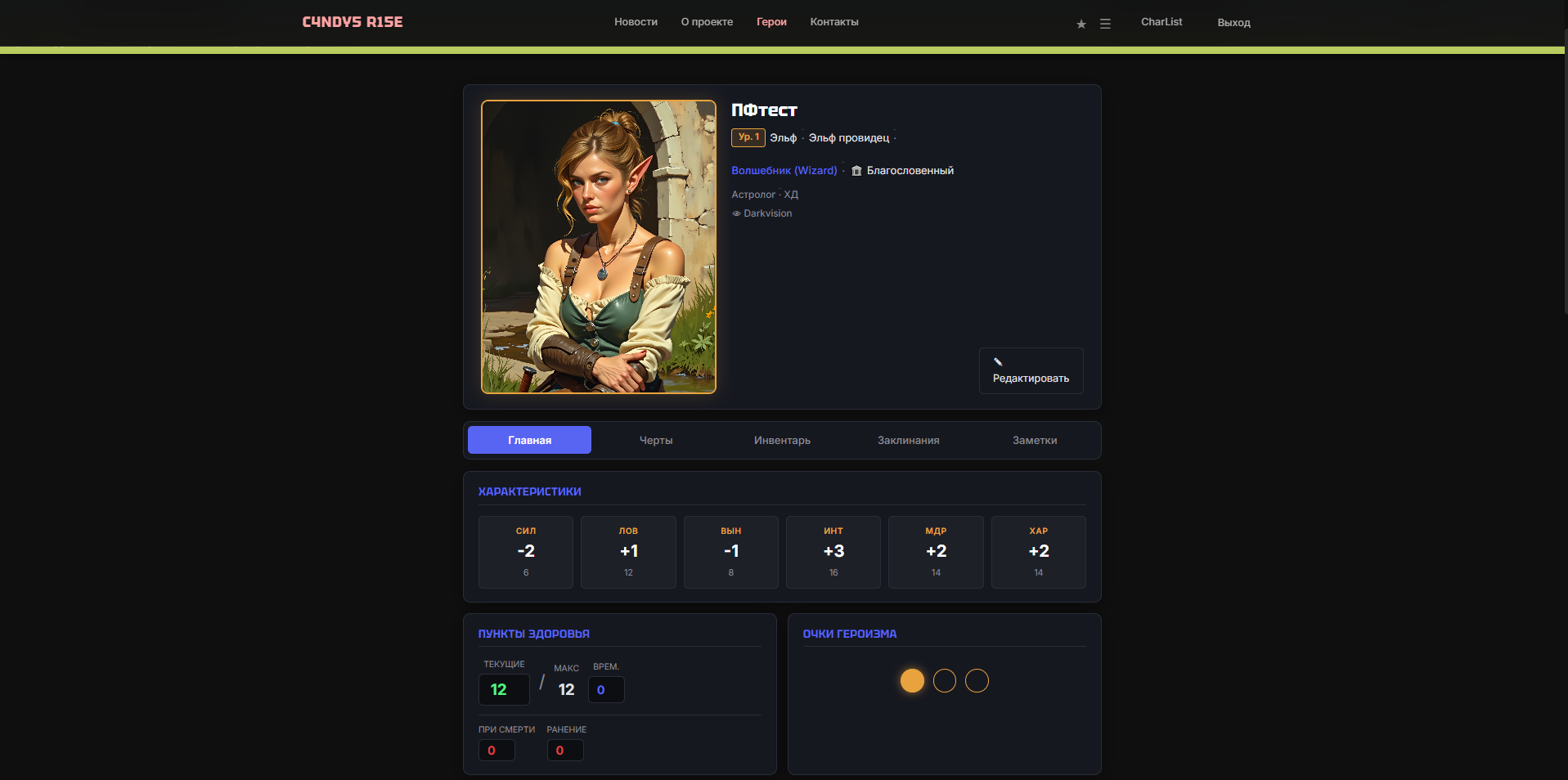
Task: Click the star favorites icon in header
Action: (1081, 24)
